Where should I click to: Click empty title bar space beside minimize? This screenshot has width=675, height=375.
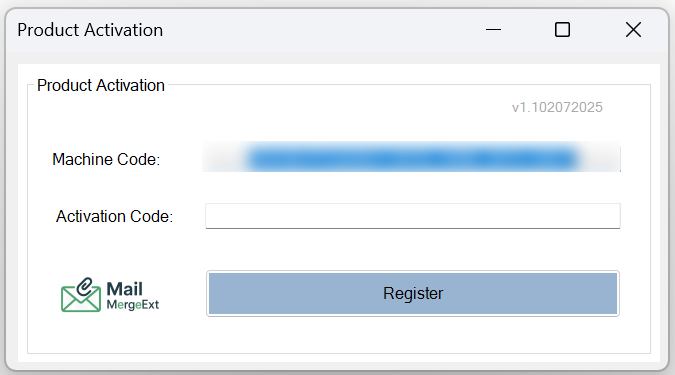[323, 30]
